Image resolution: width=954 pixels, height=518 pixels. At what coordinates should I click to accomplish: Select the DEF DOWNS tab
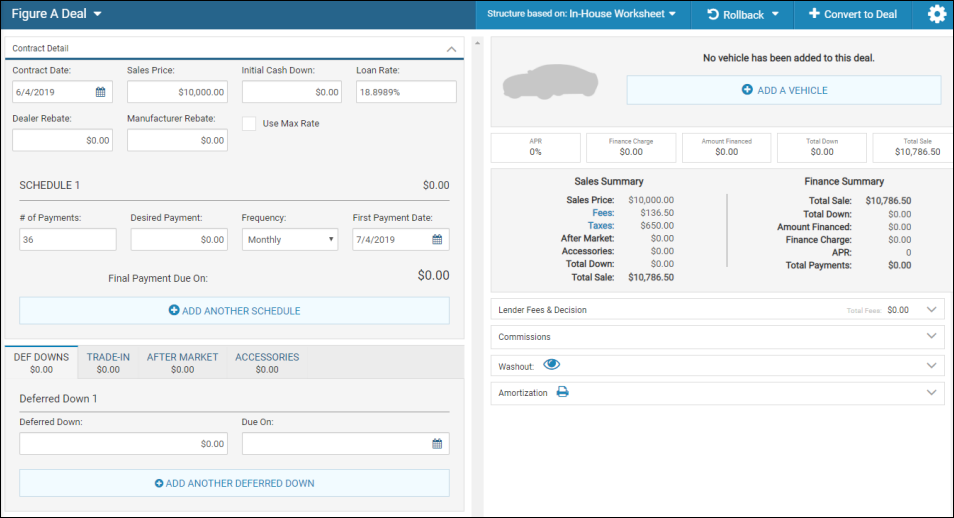(41, 363)
